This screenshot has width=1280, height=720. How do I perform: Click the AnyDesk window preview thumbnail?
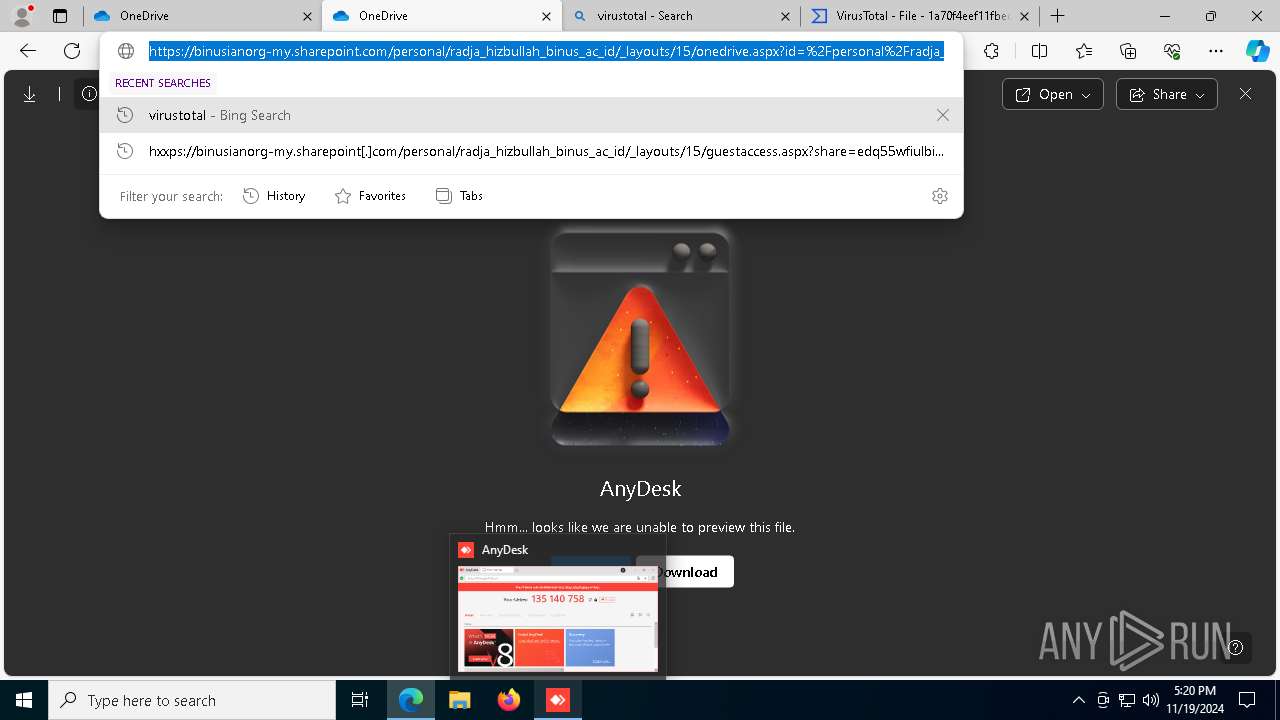558,618
